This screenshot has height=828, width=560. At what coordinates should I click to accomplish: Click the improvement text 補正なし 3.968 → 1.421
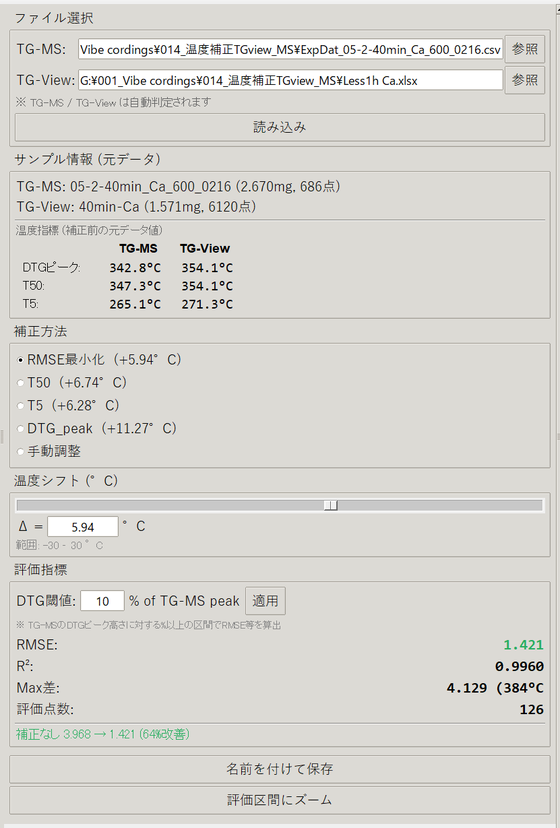tap(103, 735)
